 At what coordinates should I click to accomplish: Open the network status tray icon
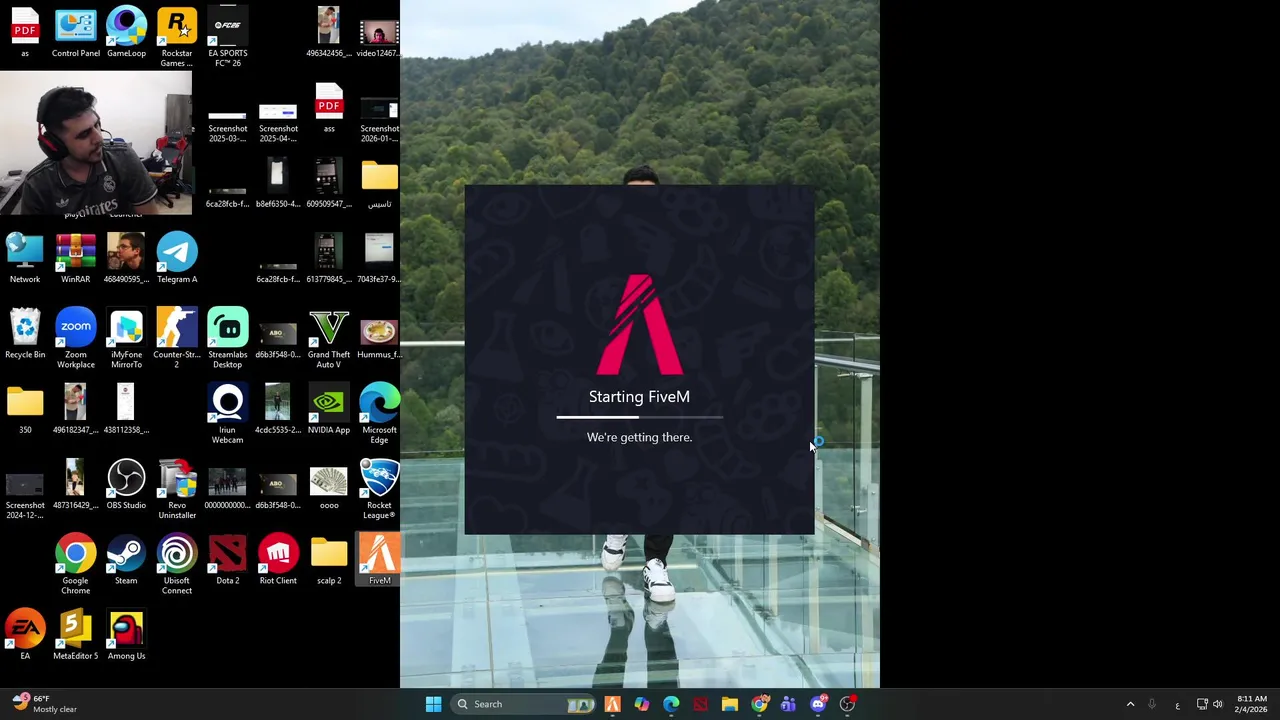coord(1202,704)
